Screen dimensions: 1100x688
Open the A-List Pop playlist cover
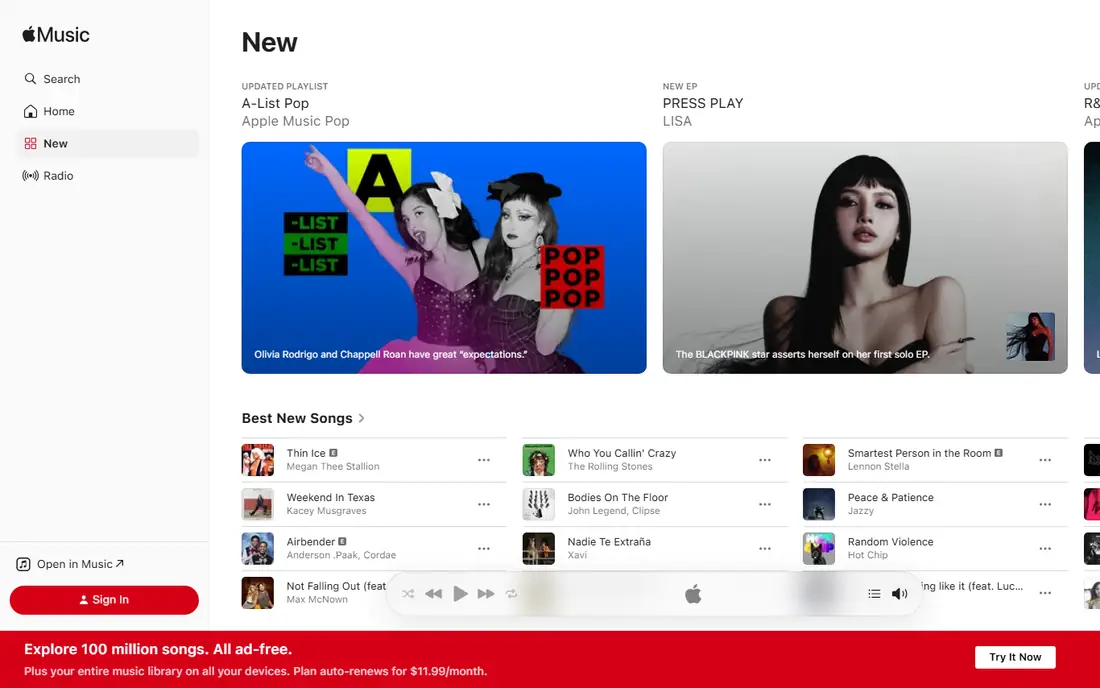[444, 257]
